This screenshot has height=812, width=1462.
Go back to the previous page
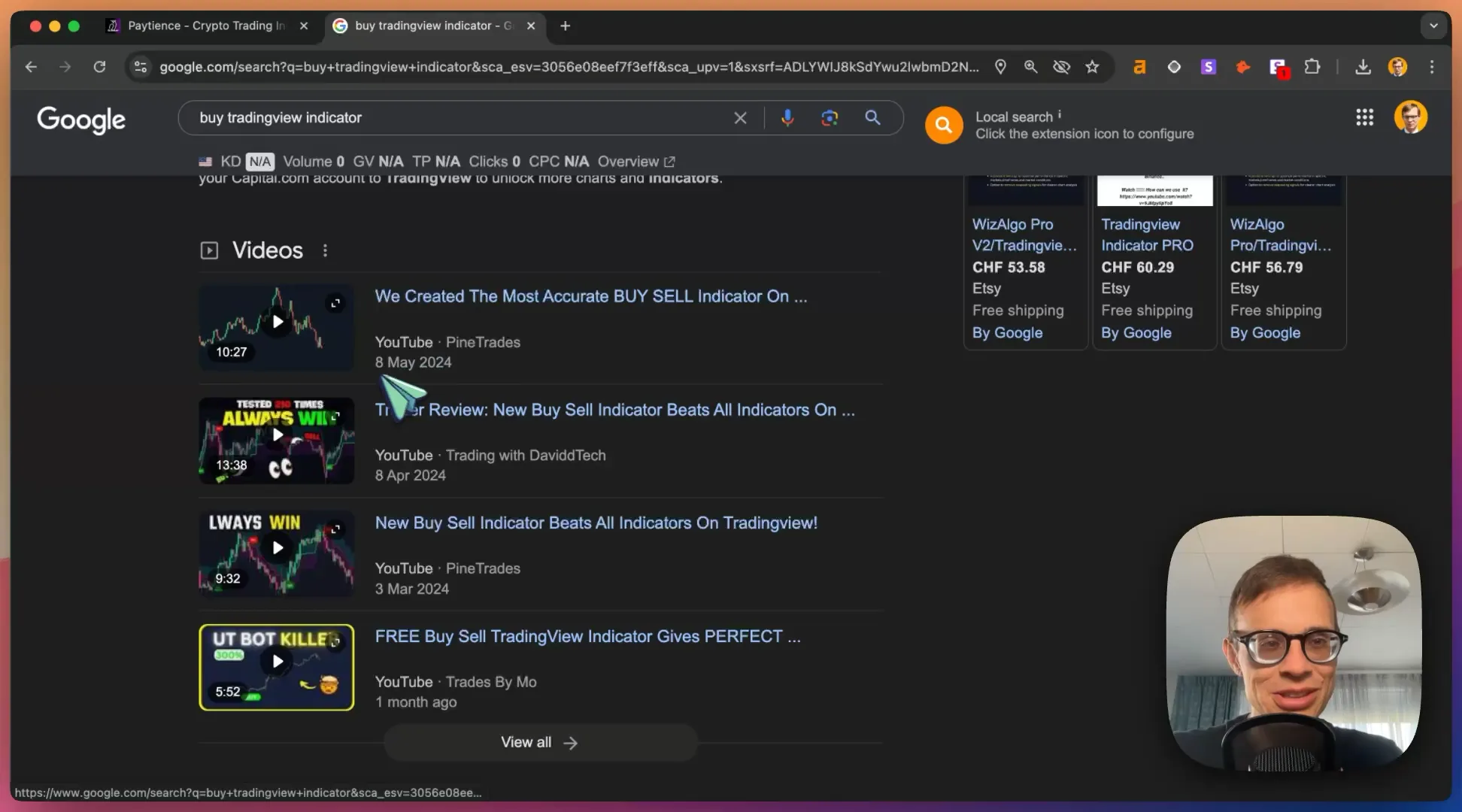click(x=31, y=67)
